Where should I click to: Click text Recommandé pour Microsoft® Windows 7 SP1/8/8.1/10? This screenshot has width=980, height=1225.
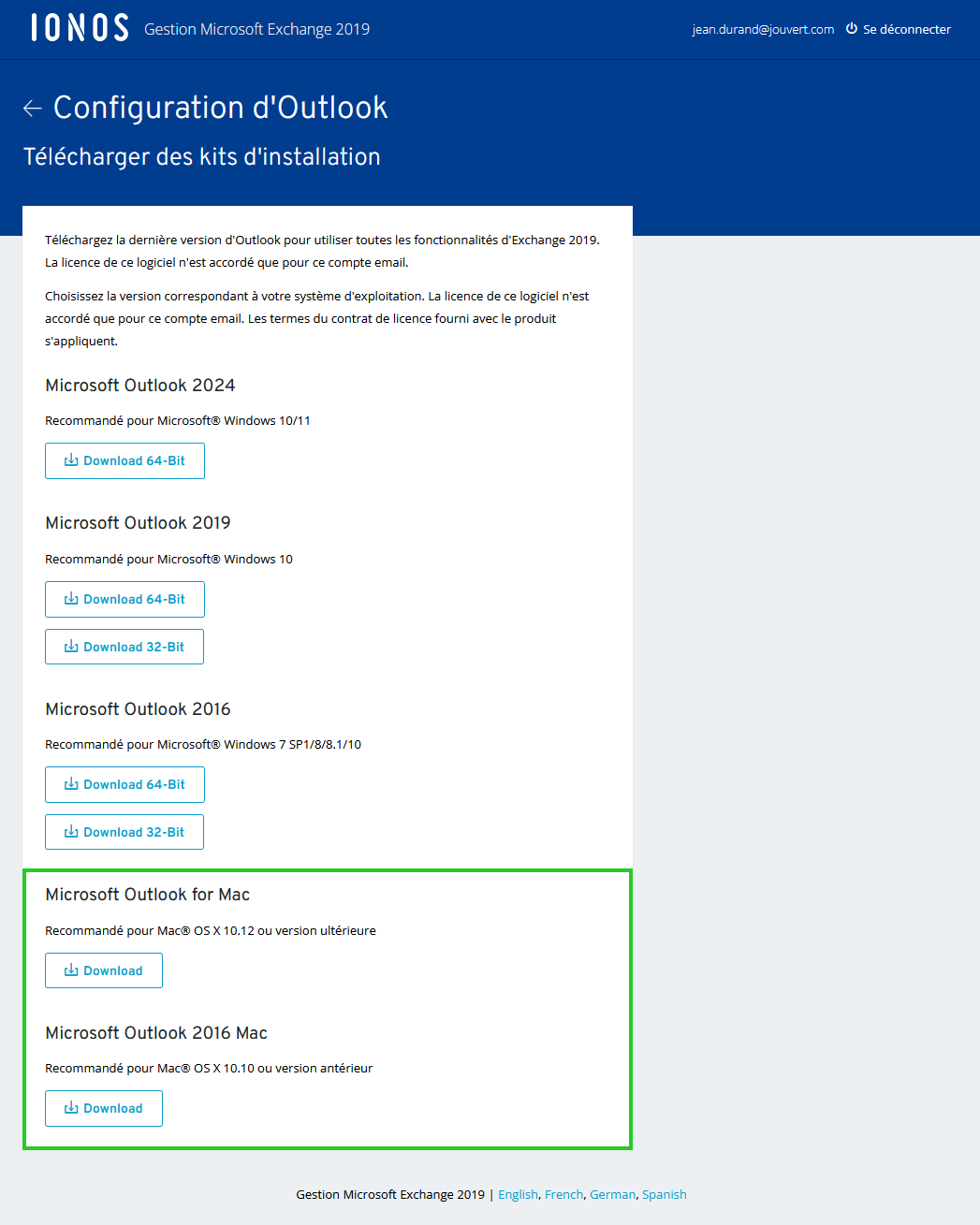click(x=203, y=745)
